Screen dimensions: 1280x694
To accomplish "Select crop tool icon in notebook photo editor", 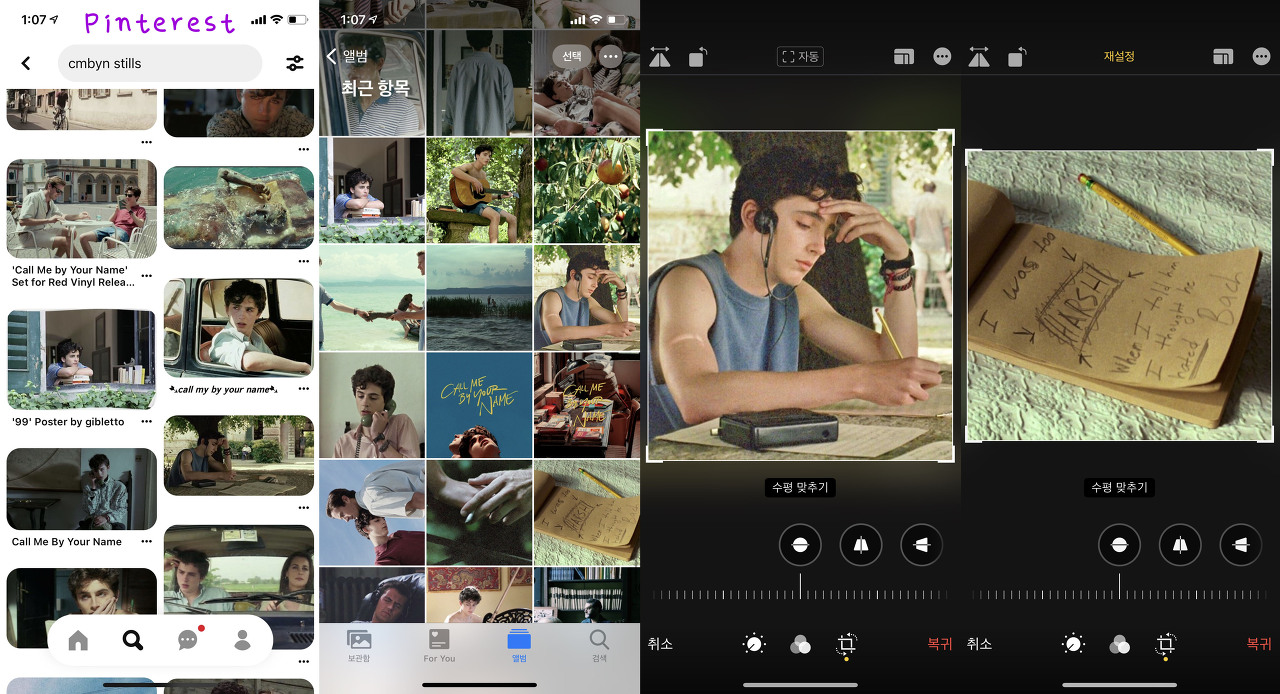I will [x=1165, y=644].
